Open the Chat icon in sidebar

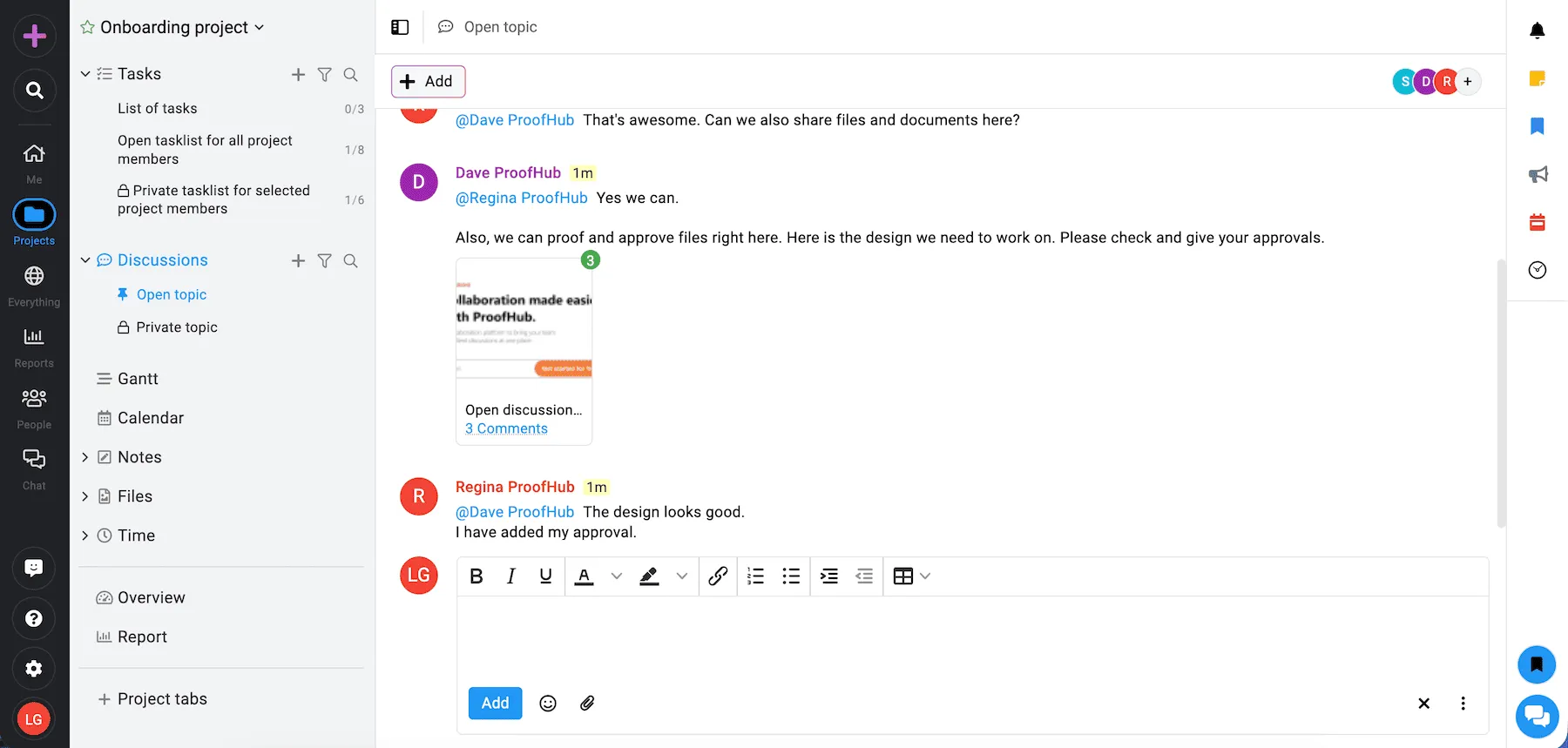(x=34, y=459)
